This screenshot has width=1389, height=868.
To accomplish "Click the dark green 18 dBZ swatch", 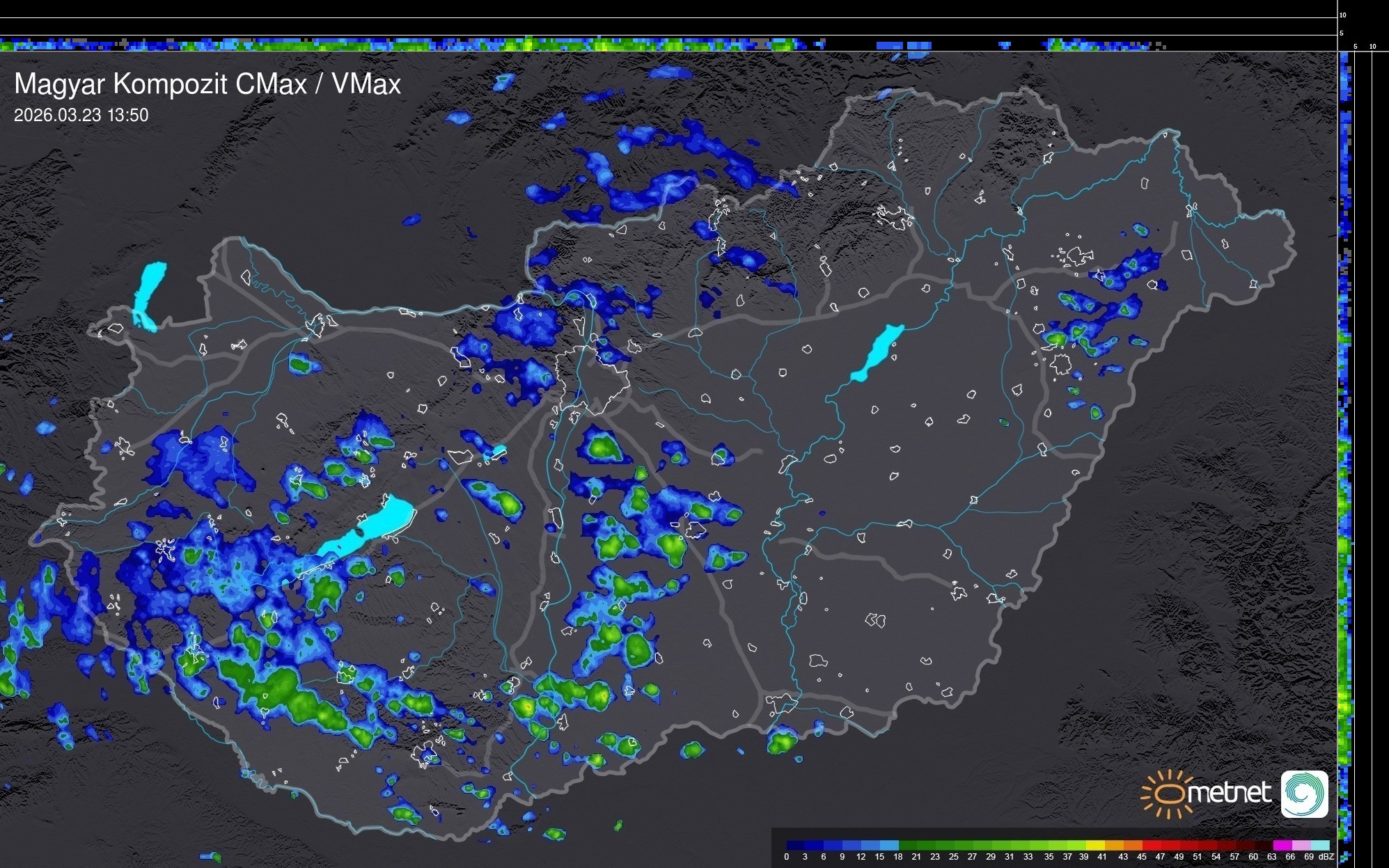I will coord(907,846).
